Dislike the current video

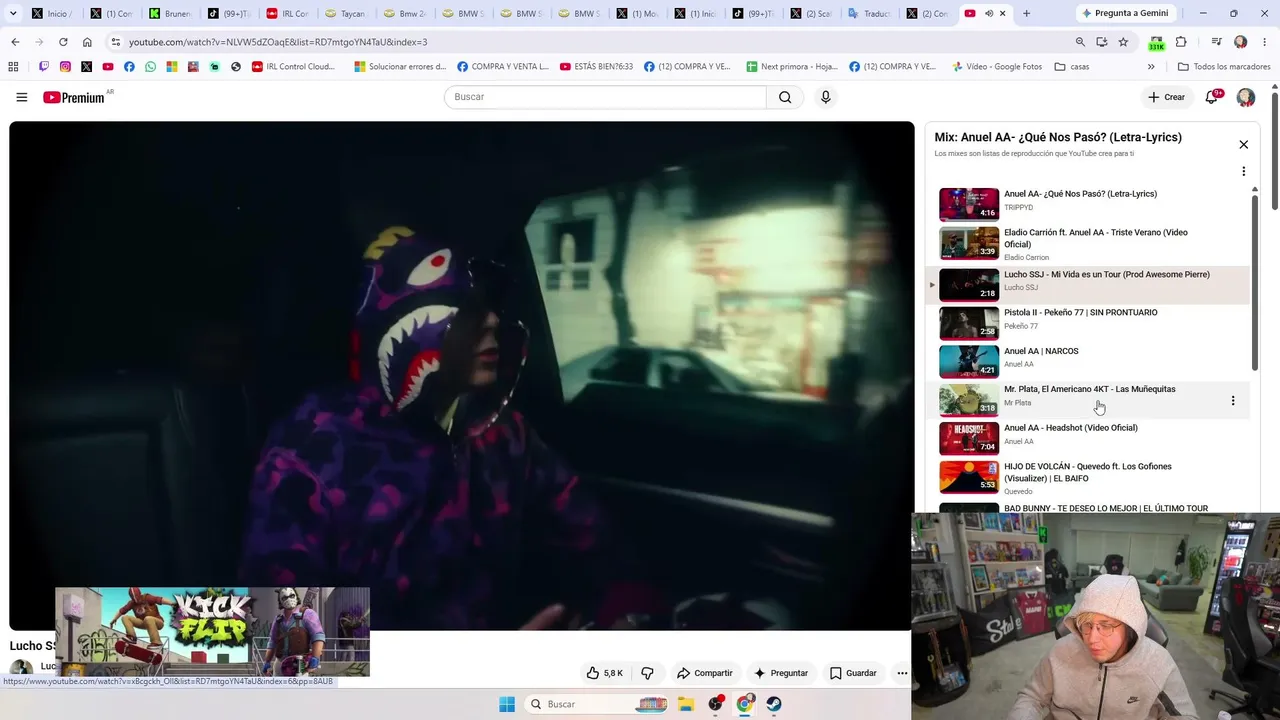(x=647, y=673)
